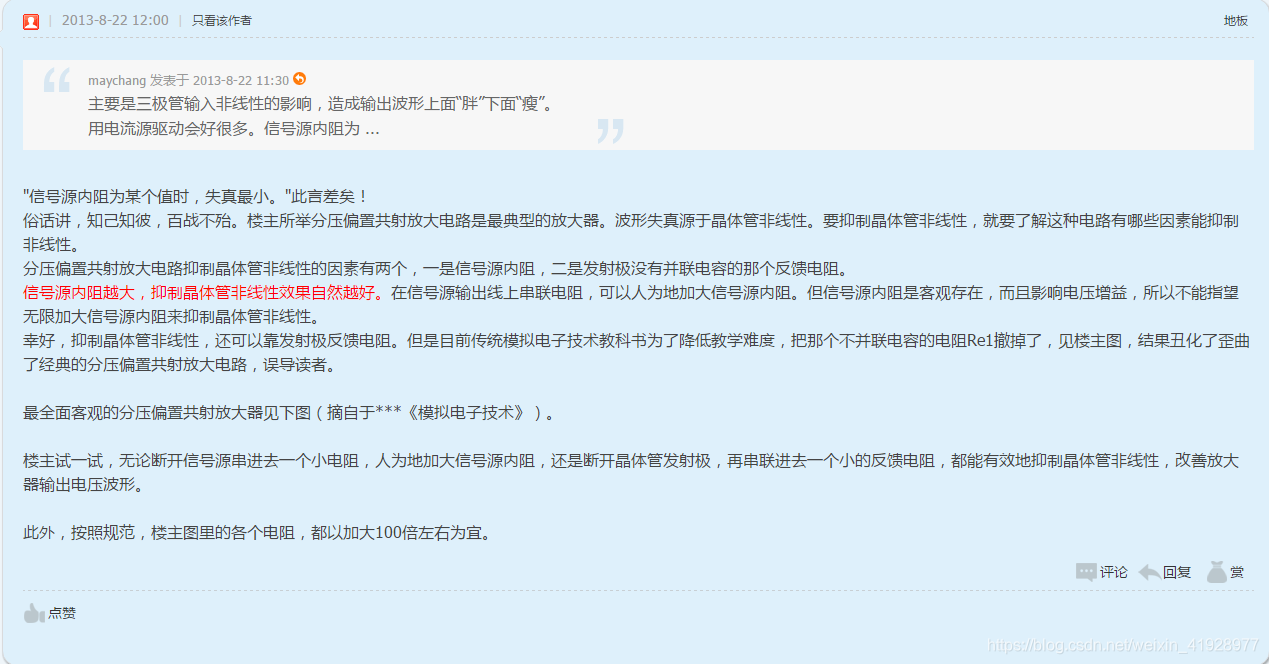
Task: Click the orange jump-to-original-post arrow
Action: pyautogui.click(x=299, y=79)
